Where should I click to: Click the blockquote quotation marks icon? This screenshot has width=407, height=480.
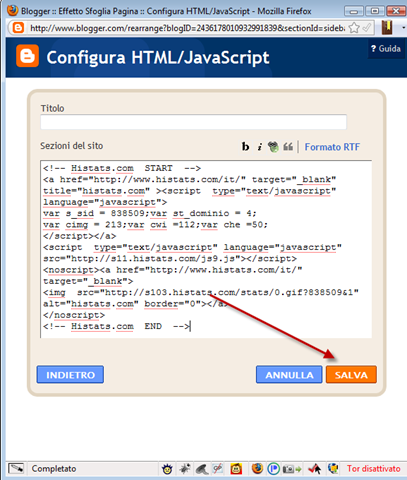[x=288, y=146]
